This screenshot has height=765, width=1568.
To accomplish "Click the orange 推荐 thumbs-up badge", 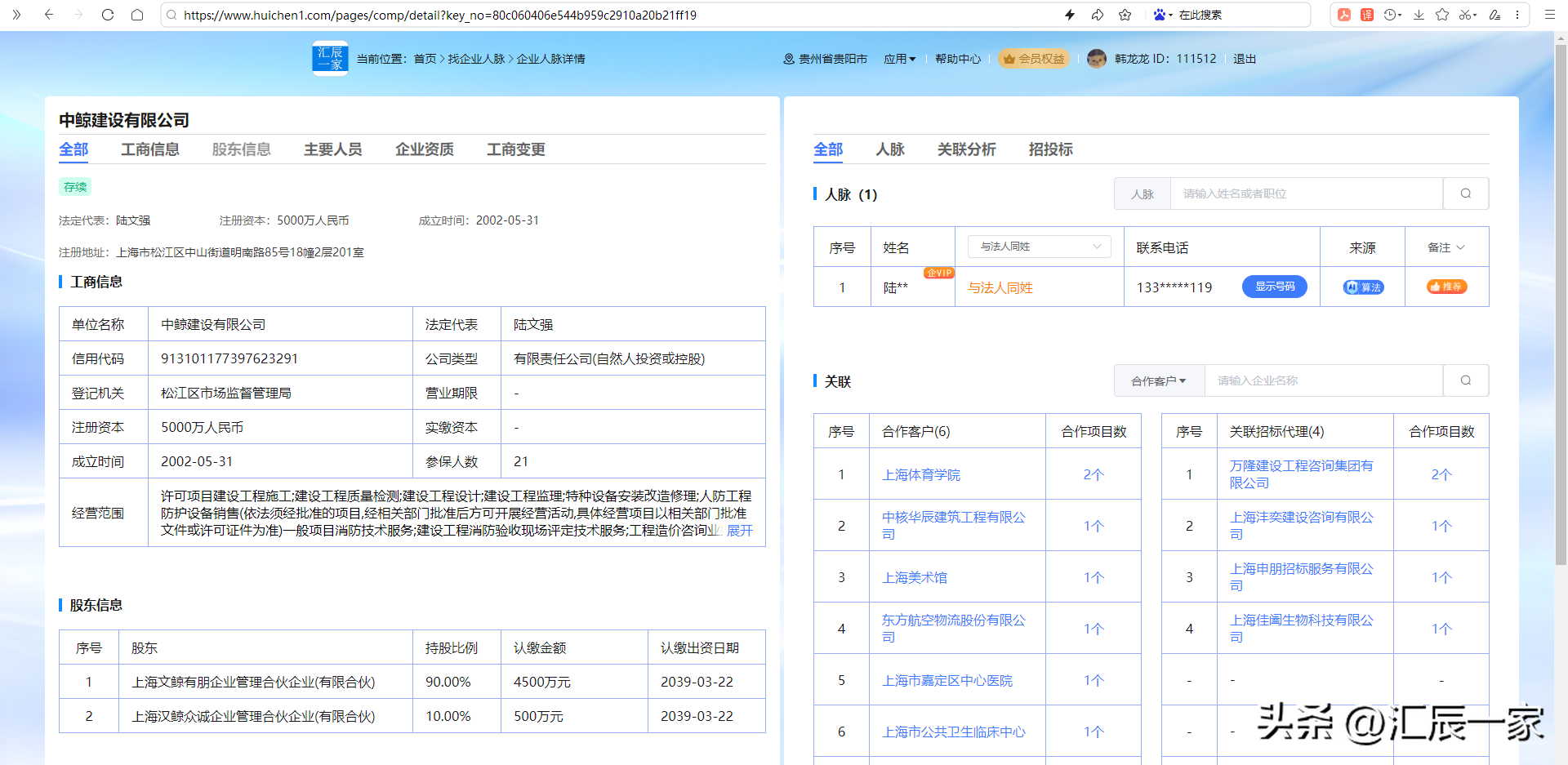I will point(1446,287).
